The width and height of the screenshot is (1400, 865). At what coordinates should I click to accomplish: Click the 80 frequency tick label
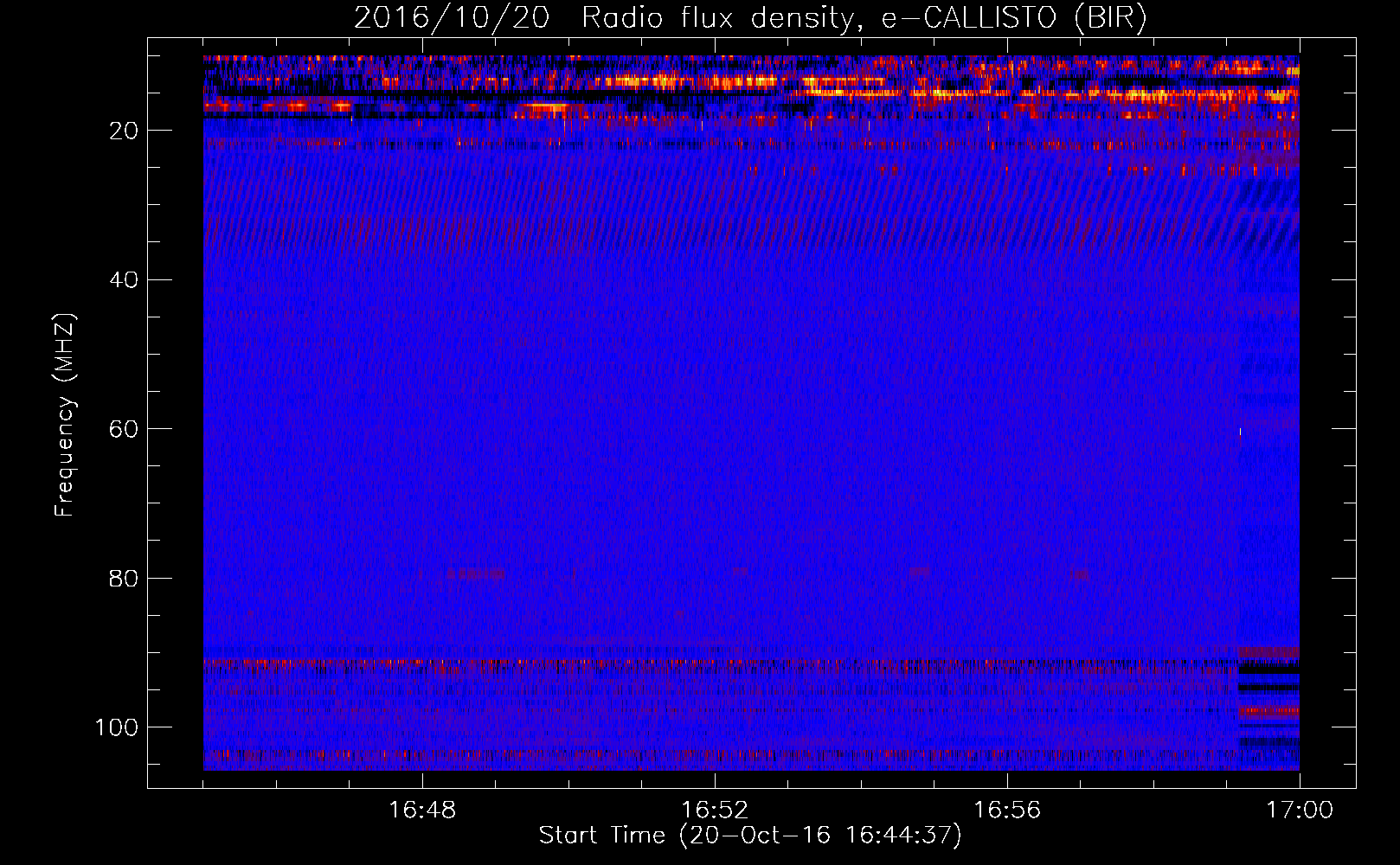coord(124,579)
